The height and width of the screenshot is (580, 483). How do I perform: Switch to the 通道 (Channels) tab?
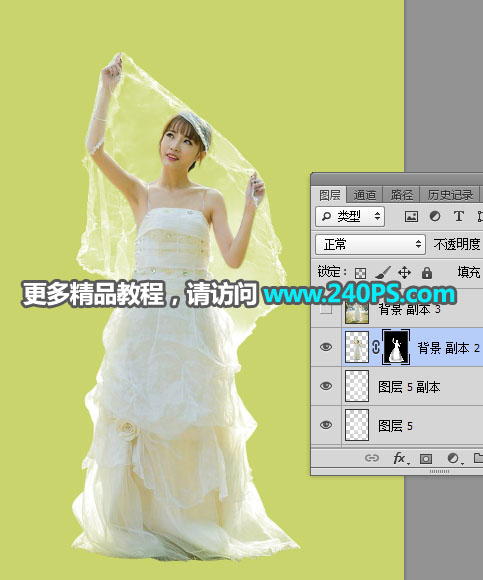point(364,195)
